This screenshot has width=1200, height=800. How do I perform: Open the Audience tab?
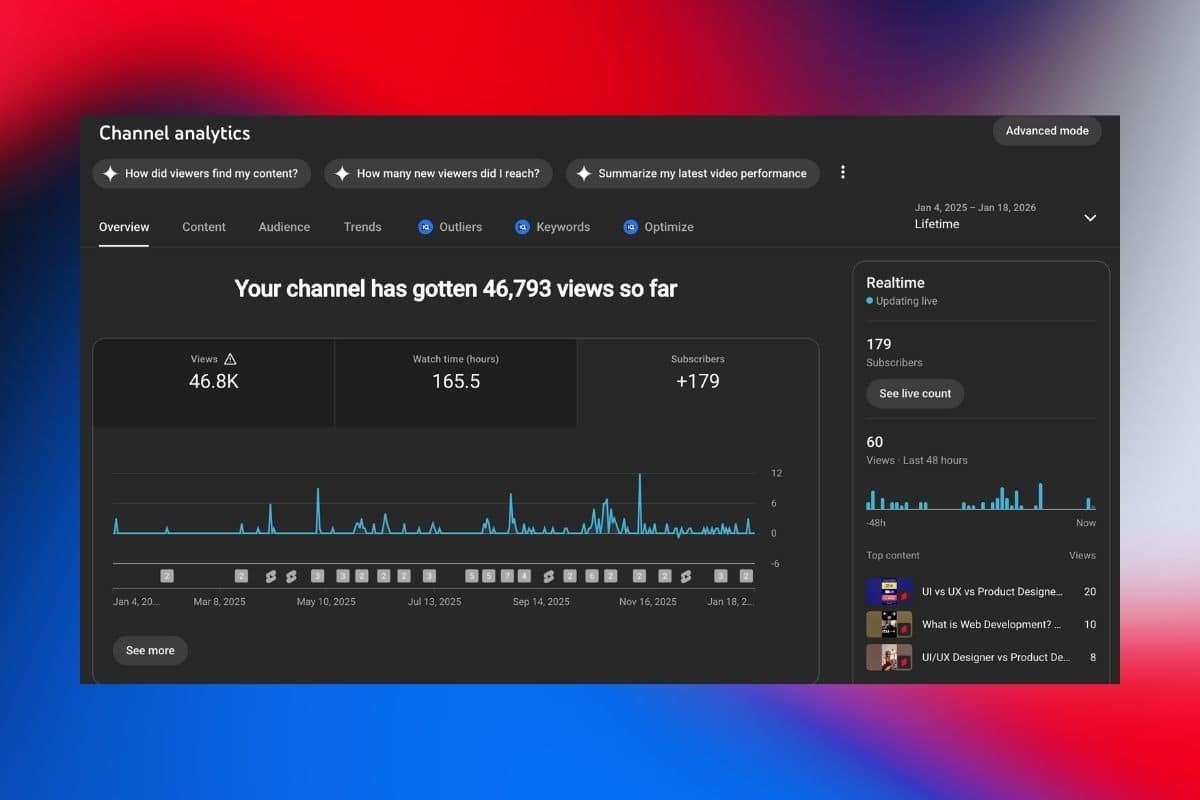284,227
